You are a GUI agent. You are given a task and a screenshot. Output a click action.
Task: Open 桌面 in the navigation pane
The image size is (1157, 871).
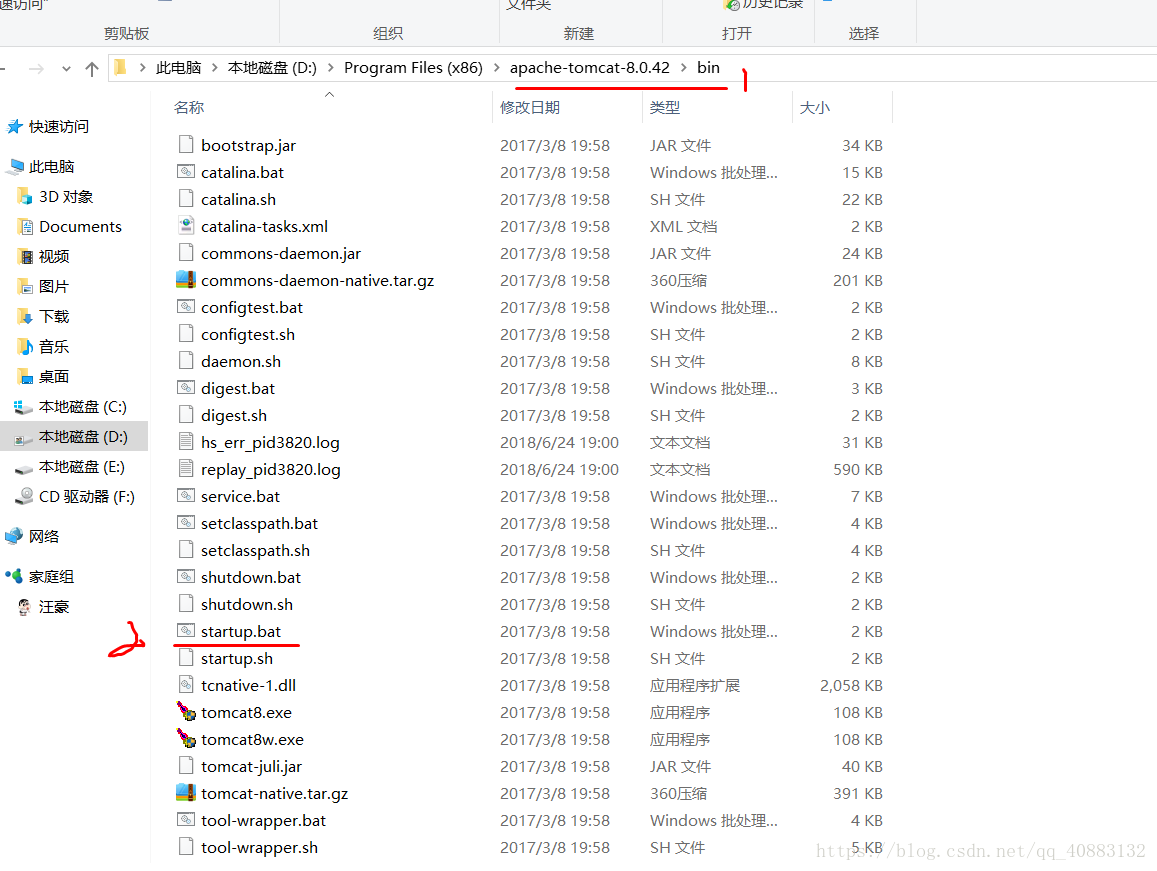coord(54,376)
